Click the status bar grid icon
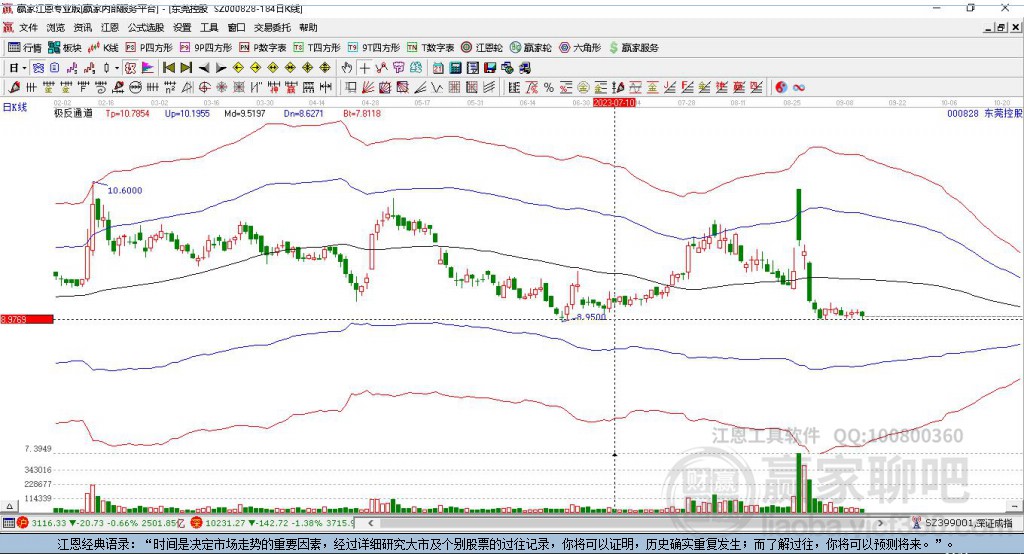 click(8, 523)
